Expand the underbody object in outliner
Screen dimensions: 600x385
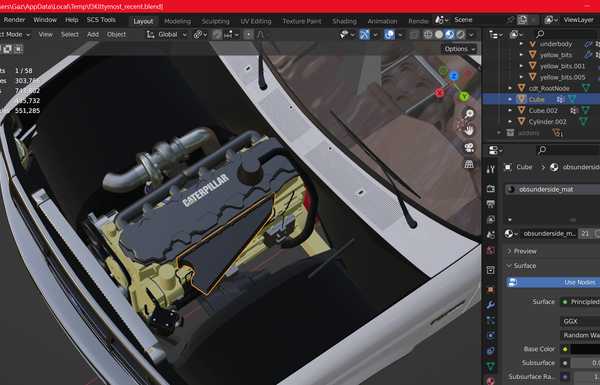[521, 44]
